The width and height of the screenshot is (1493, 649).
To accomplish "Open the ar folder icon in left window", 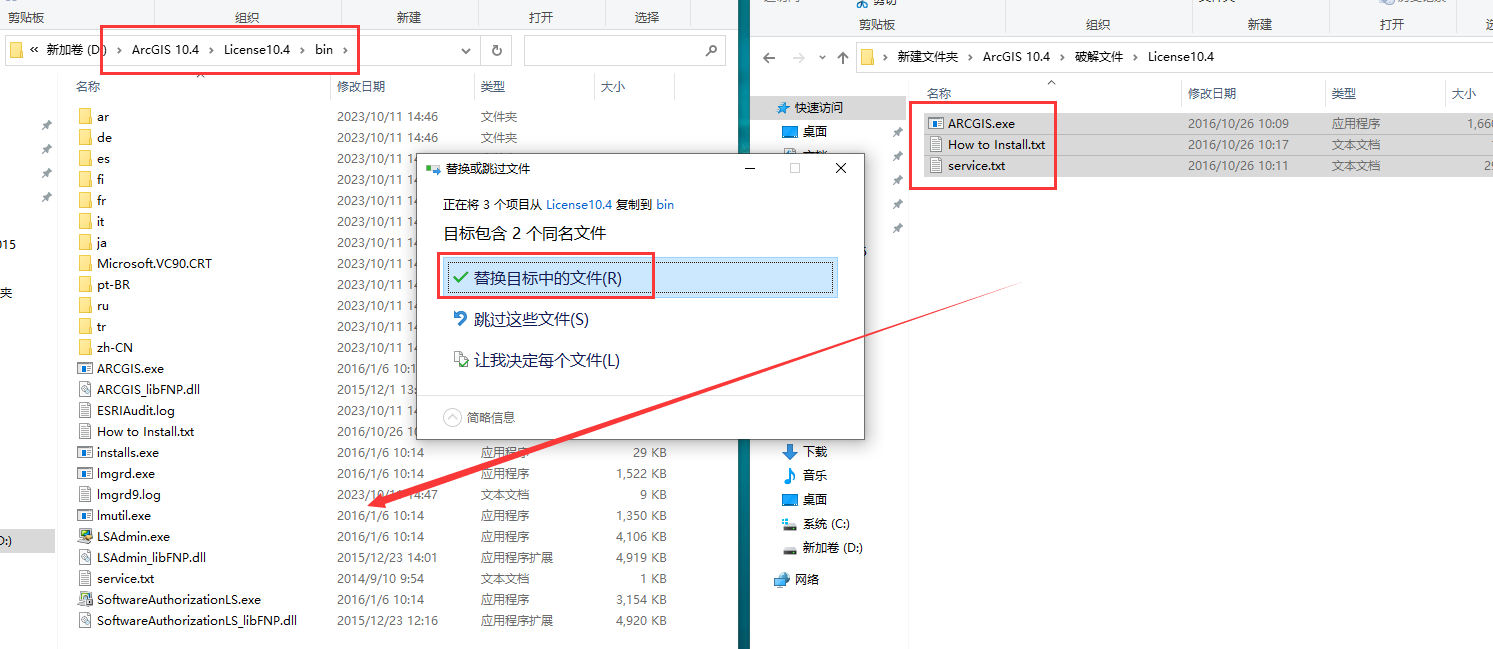I will click(85, 117).
